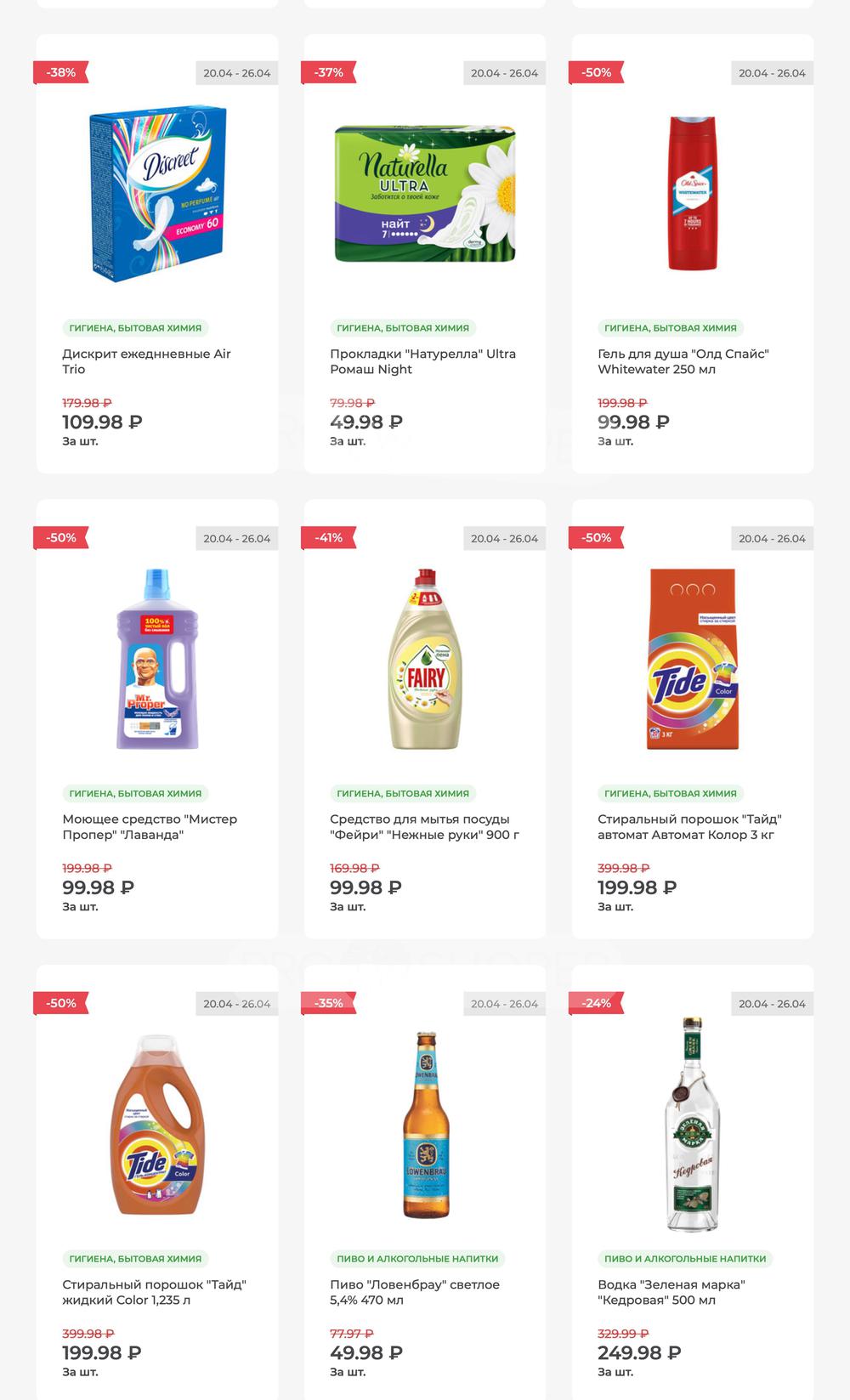
Task: Click the Discreet Air Trio product image
Action: point(157,194)
